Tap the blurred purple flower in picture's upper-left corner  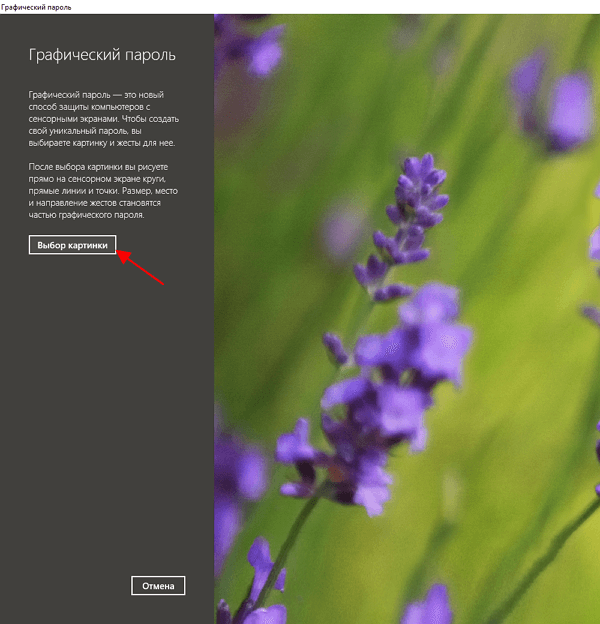pos(251,46)
